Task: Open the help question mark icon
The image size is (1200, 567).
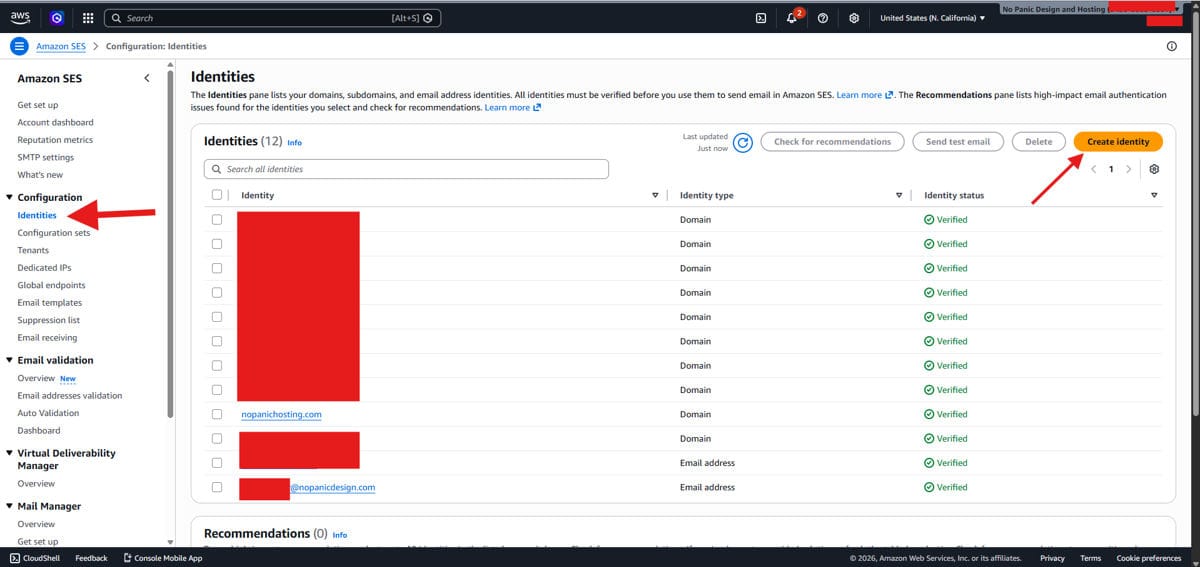Action: click(x=823, y=18)
